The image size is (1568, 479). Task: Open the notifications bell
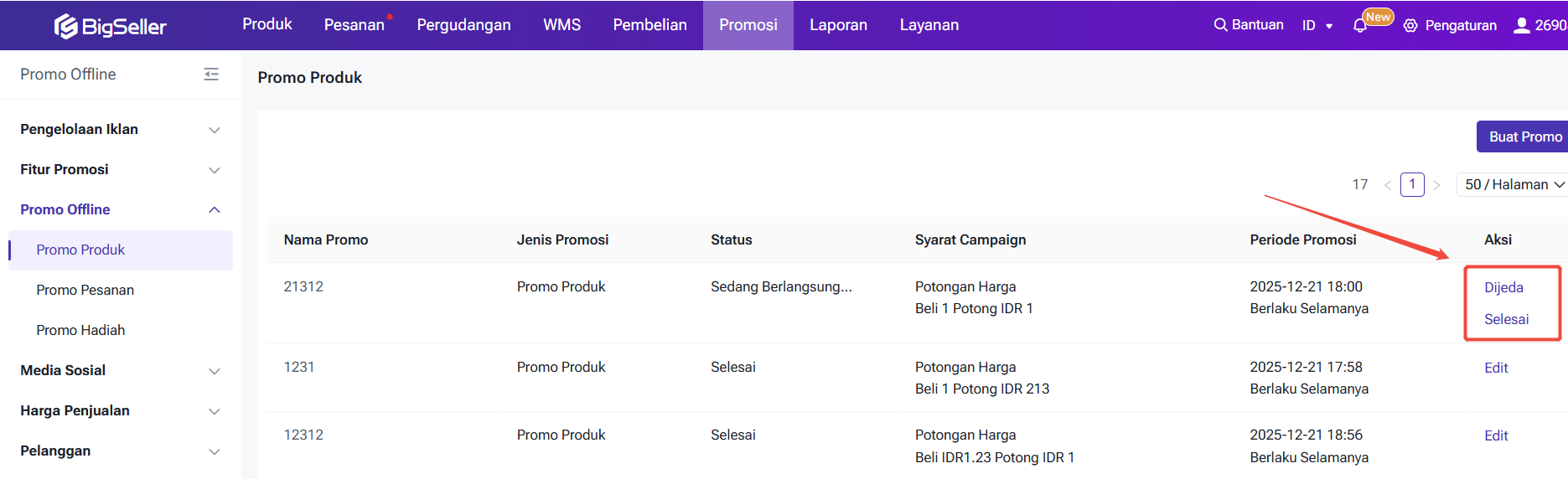click(1359, 26)
